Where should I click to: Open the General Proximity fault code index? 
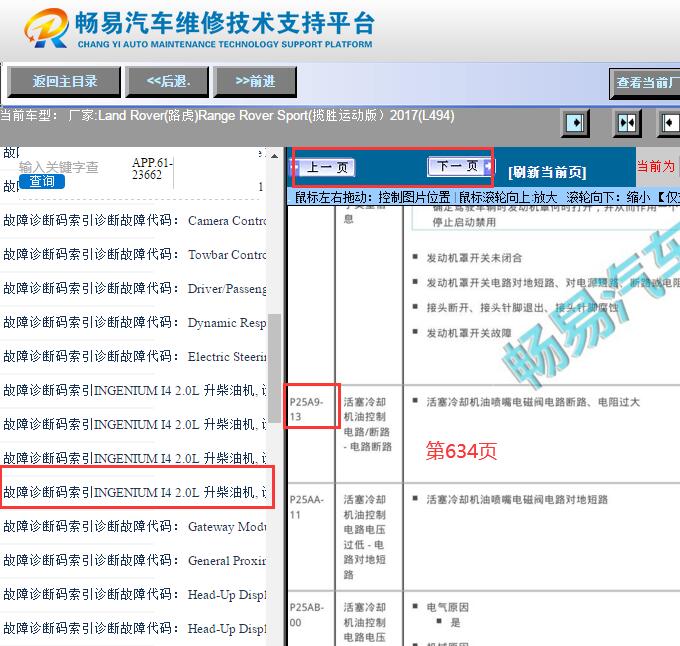134,561
